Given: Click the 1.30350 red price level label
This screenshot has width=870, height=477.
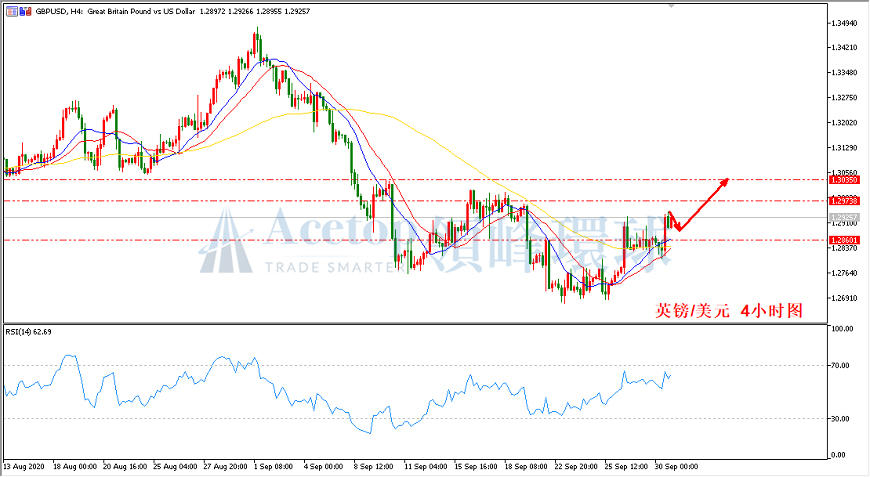Looking at the screenshot, I should tap(844, 180).
